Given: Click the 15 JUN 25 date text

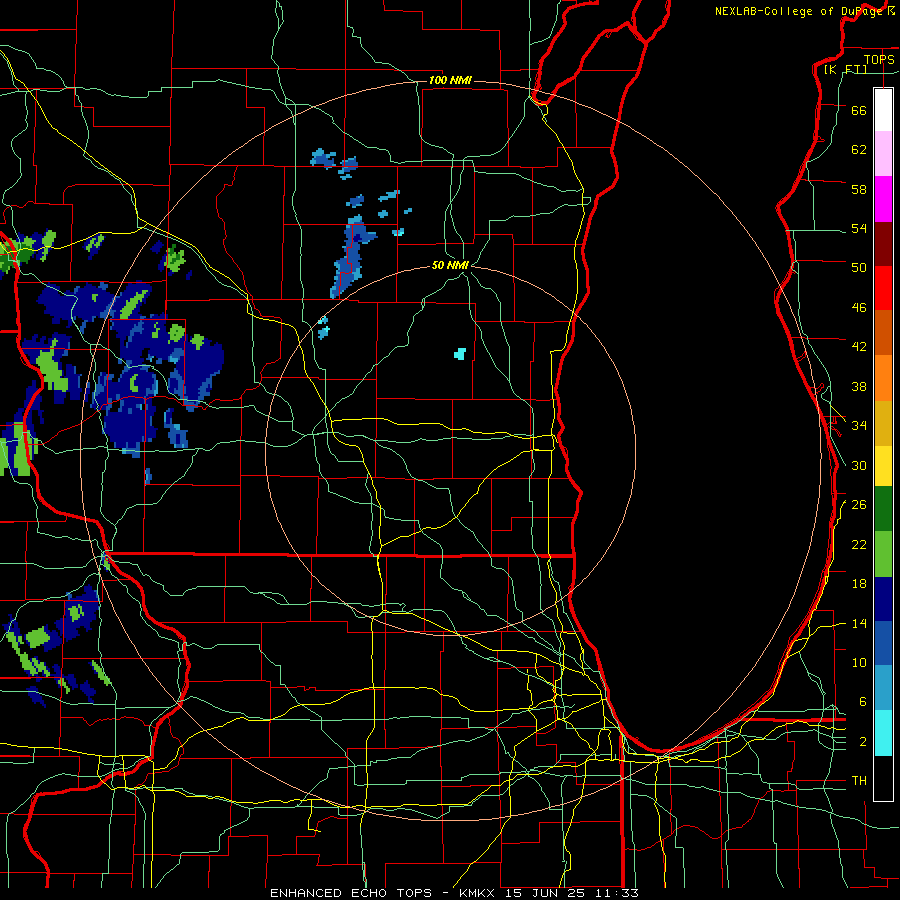Looking at the screenshot, I should click(545, 893).
